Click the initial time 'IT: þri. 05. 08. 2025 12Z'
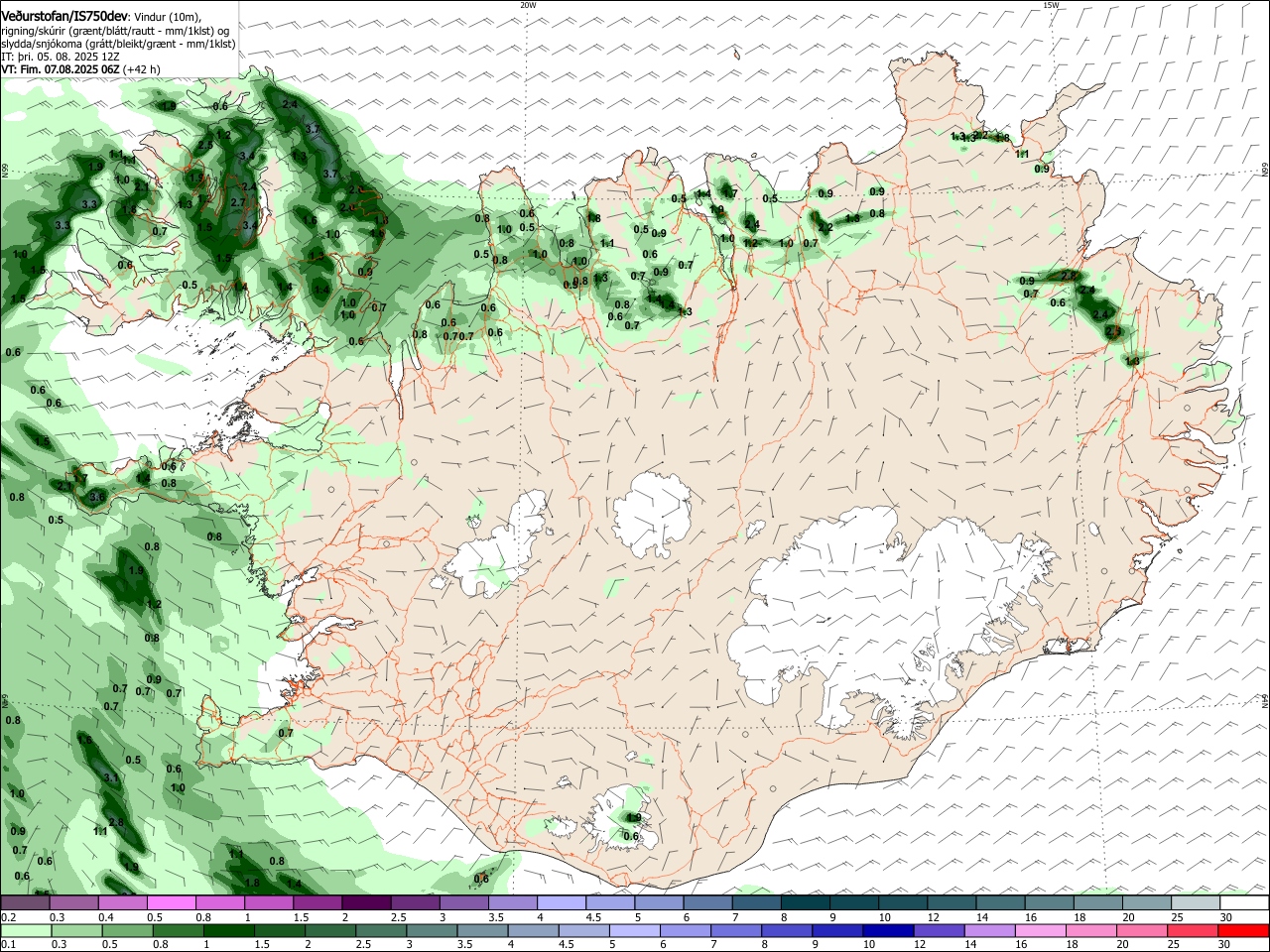The image size is (1270, 952). coord(61,57)
